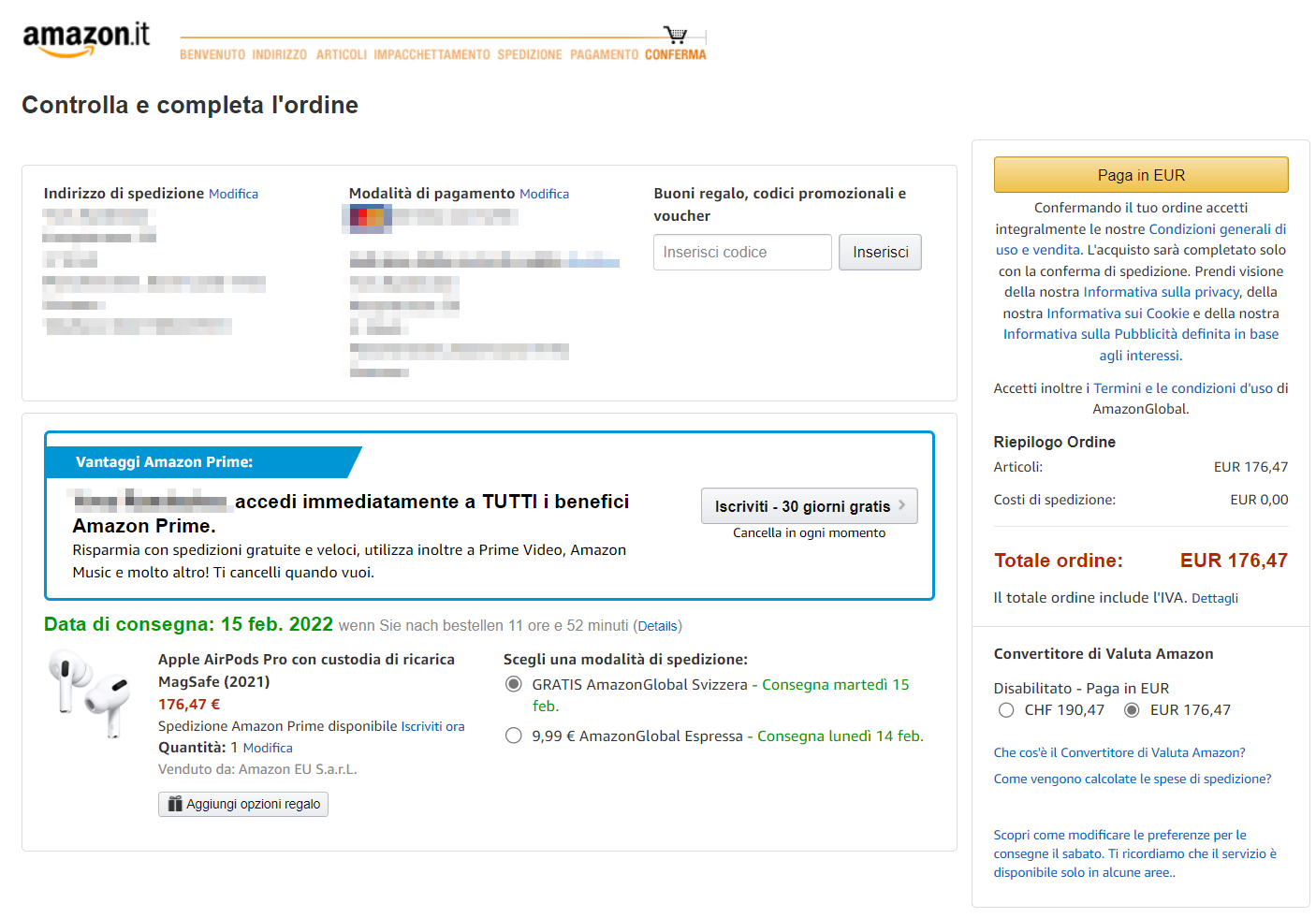Click the Inserisci codice text field
This screenshot has height=918, width=1316.
(741, 253)
